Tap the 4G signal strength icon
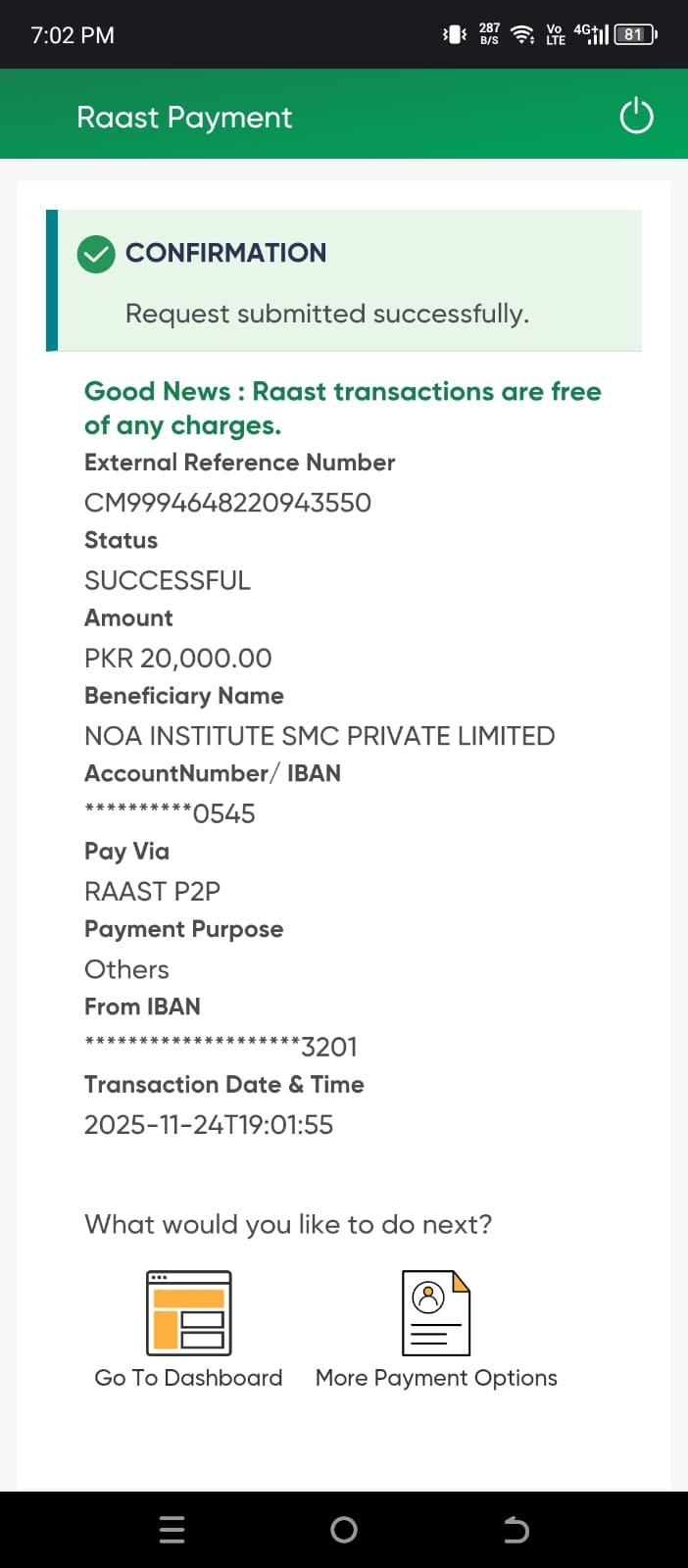The height and width of the screenshot is (1568, 688). [591, 34]
